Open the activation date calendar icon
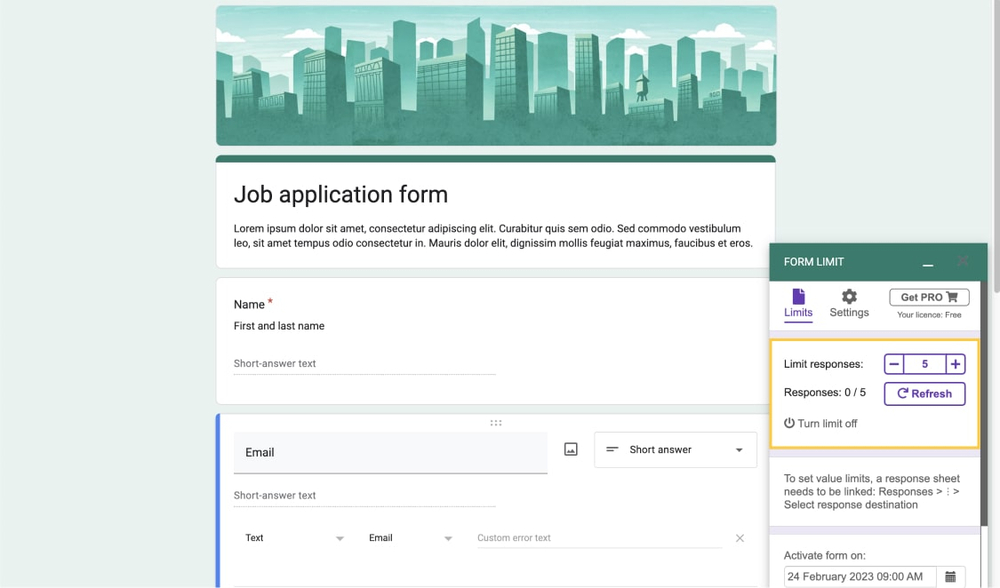 950,577
